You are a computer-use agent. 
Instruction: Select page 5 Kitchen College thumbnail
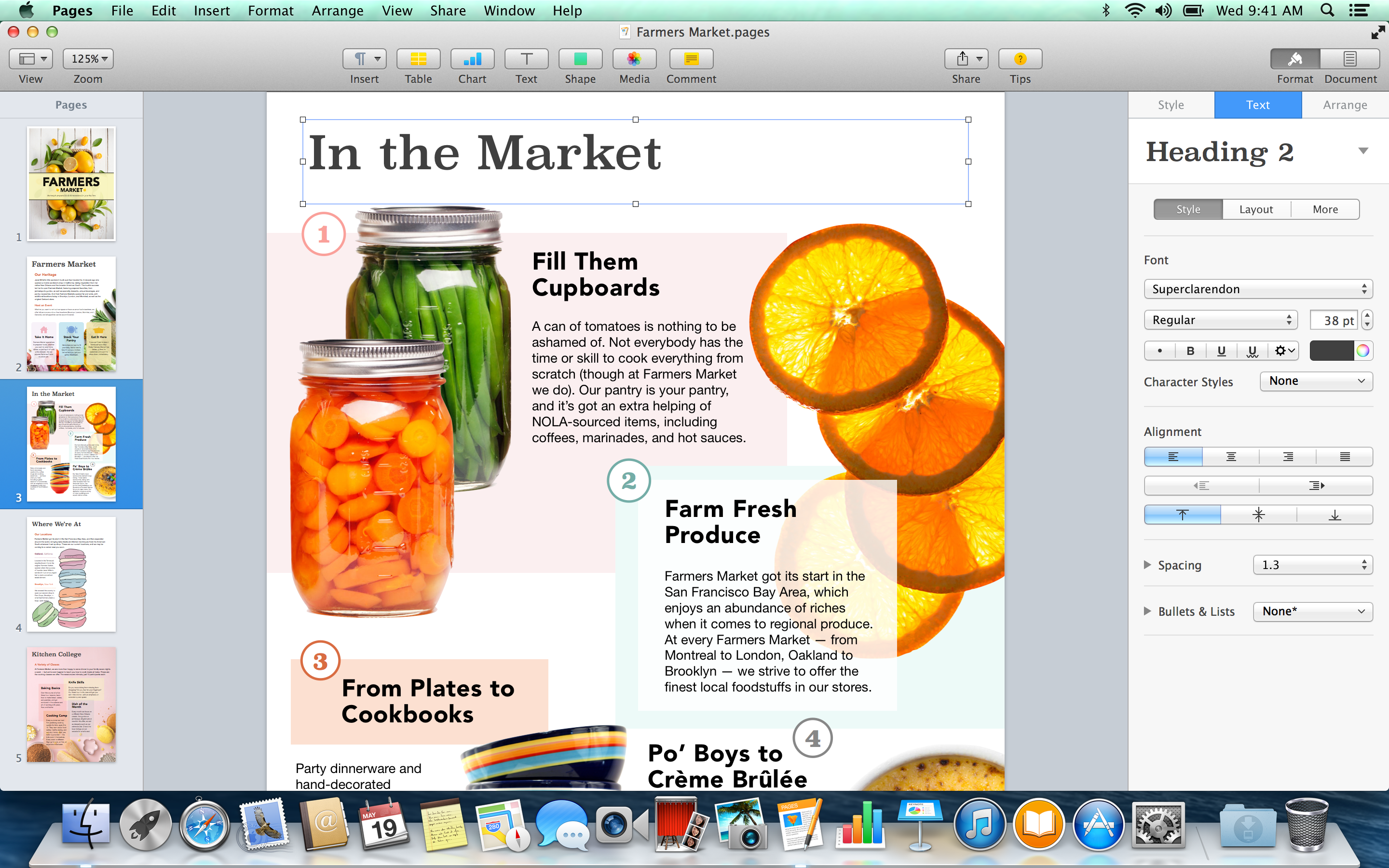(71, 705)
